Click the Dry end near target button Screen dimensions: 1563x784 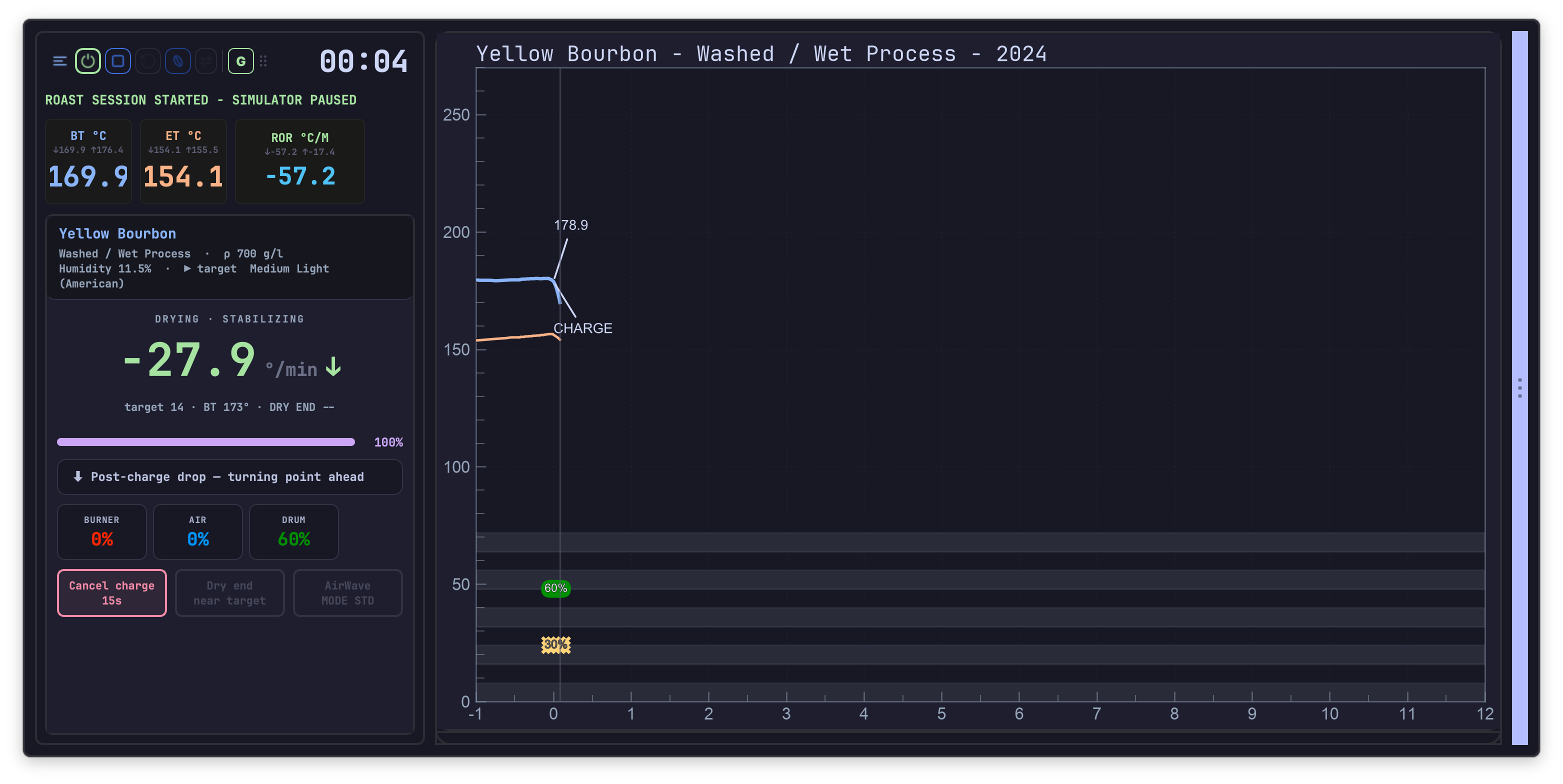pyautogui.click(x=229, y=593)
